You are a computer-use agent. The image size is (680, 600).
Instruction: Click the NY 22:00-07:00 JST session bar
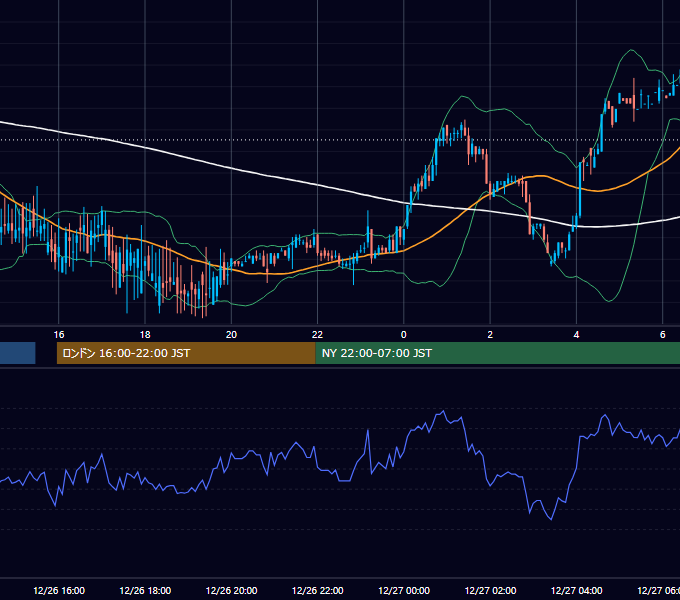point(497,353)
